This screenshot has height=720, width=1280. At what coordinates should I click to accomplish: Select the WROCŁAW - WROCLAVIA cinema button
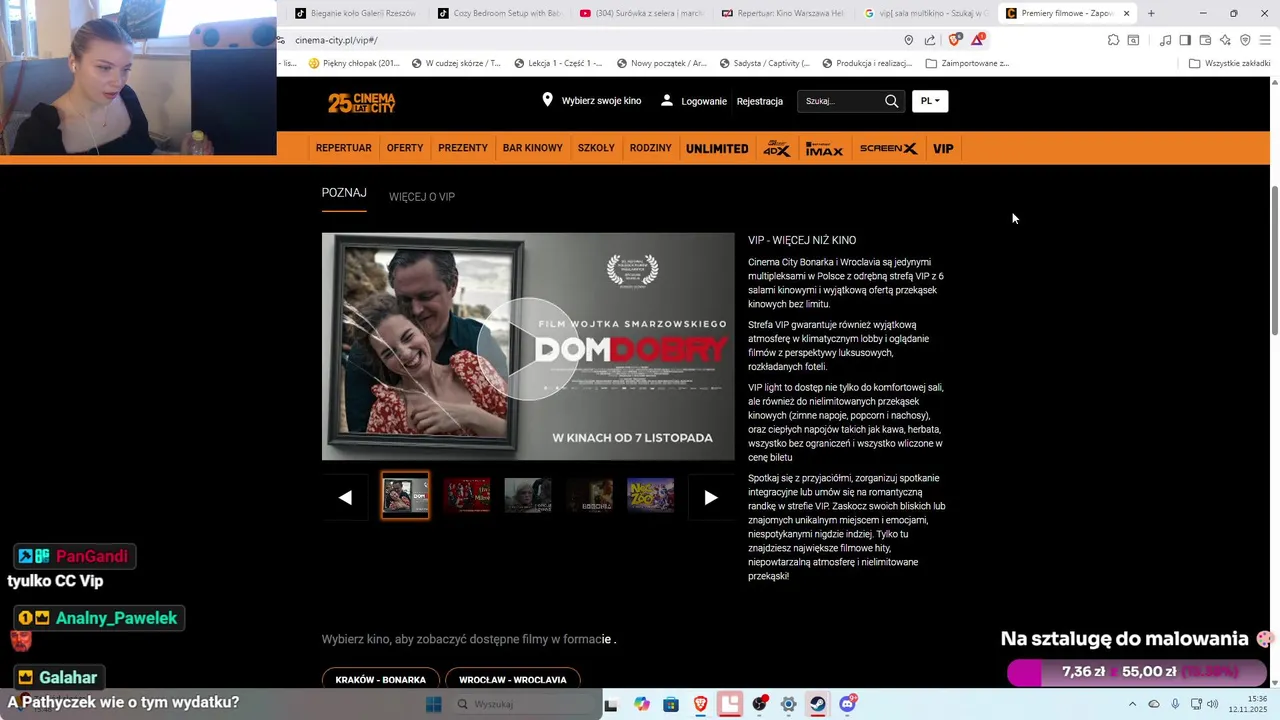click(513, 678)
